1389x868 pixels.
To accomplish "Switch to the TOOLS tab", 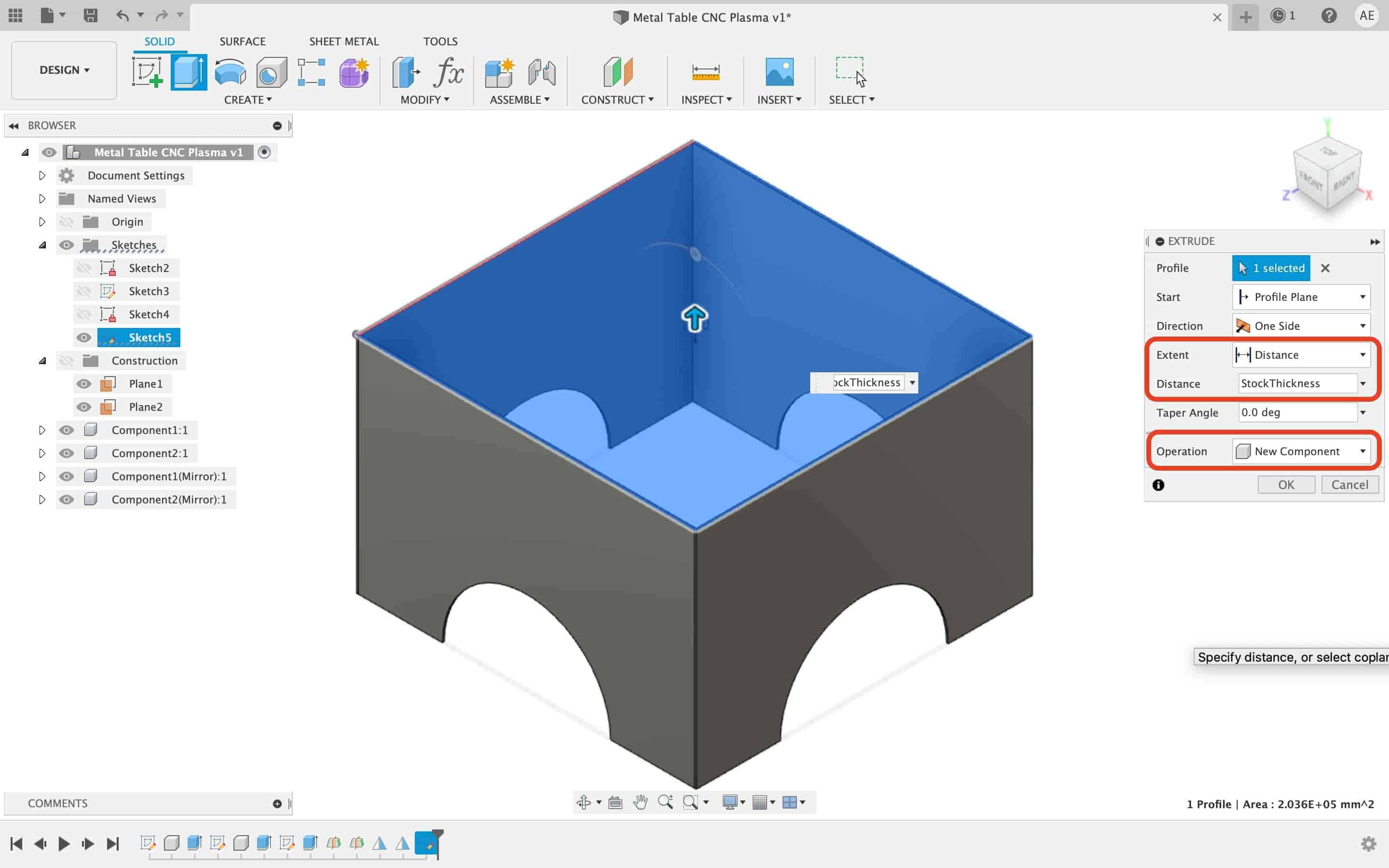I will 440,41.
